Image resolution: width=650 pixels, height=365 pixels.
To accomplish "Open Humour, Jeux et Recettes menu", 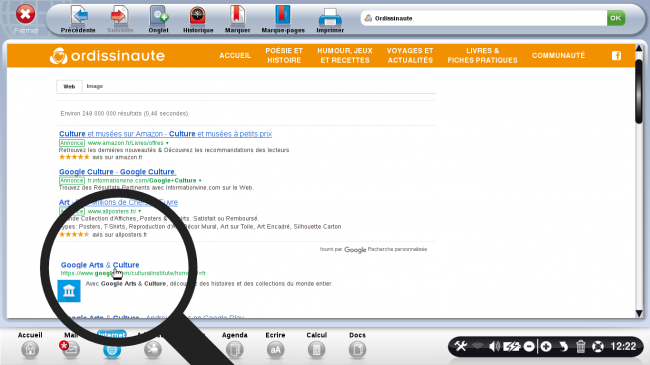I will click(x=345, y=56).
